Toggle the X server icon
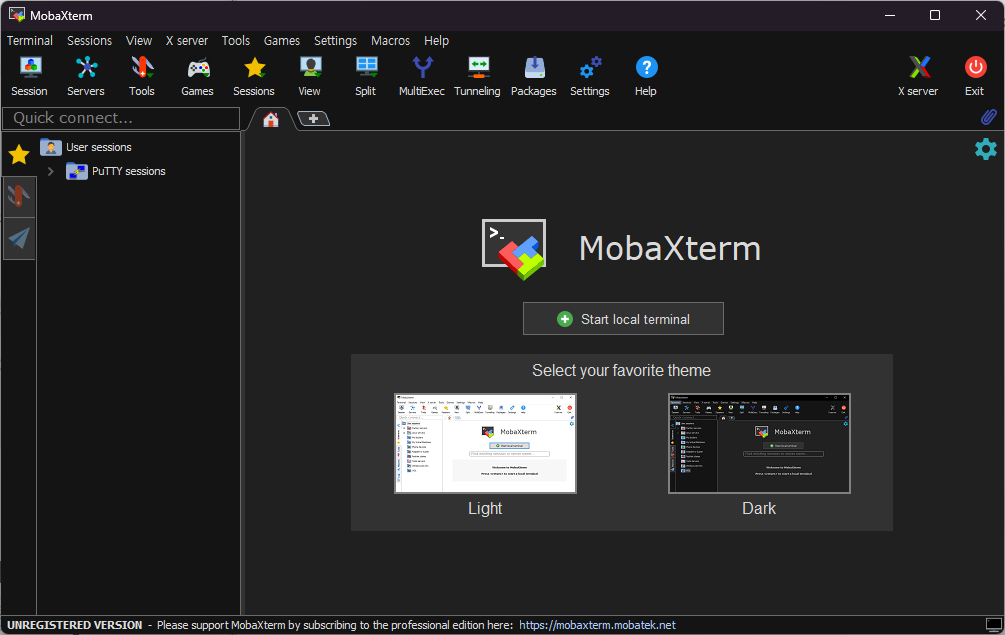This screenshot has width=1005, height=635. pos(918,67)
